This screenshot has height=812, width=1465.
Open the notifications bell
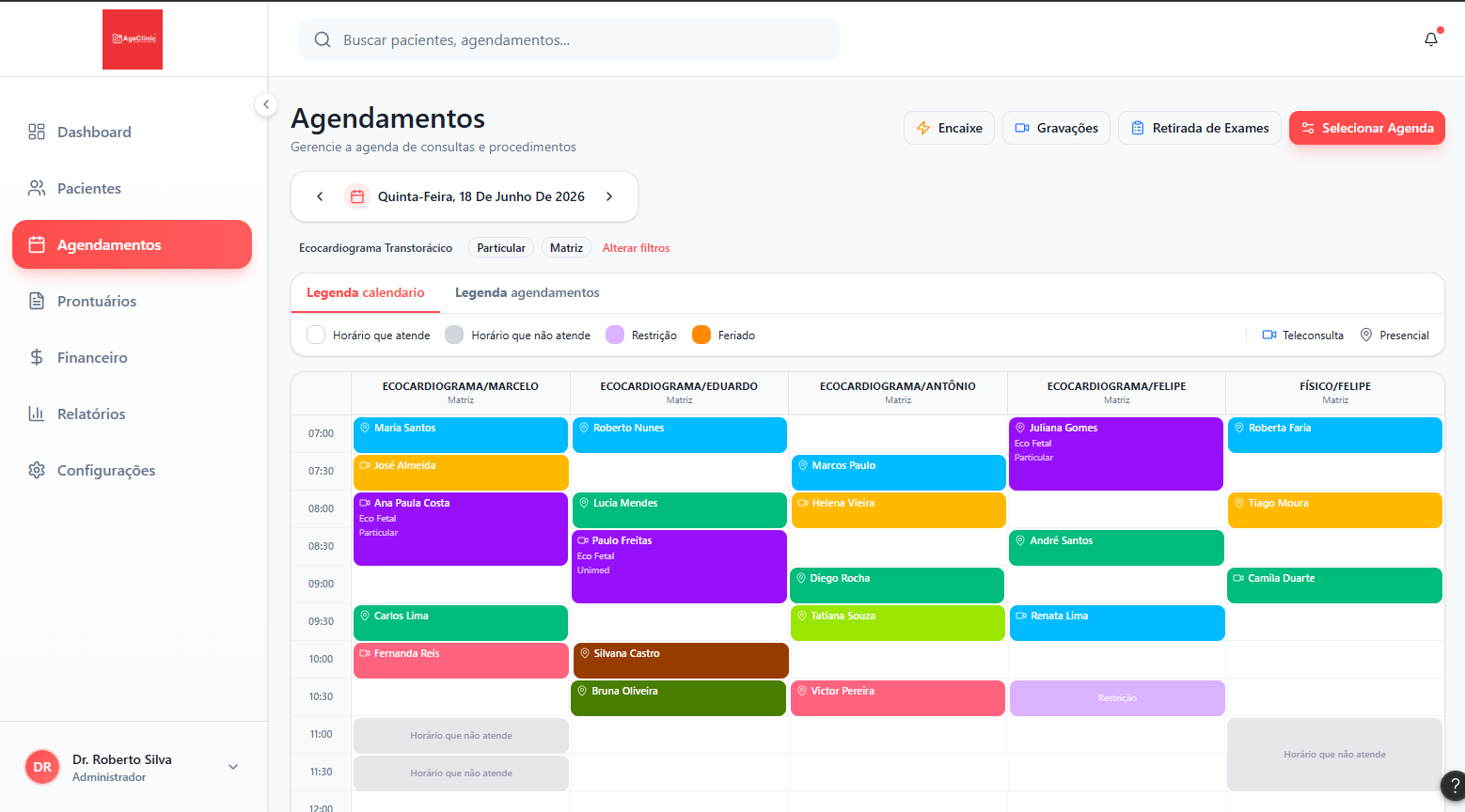1431,39
